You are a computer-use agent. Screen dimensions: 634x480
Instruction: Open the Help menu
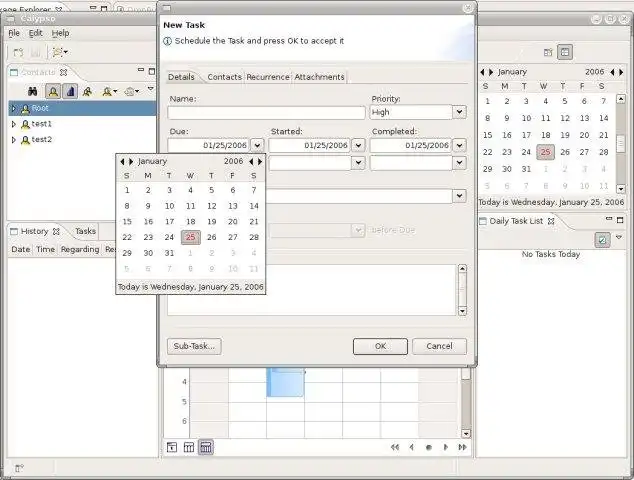tap(60, 33)
